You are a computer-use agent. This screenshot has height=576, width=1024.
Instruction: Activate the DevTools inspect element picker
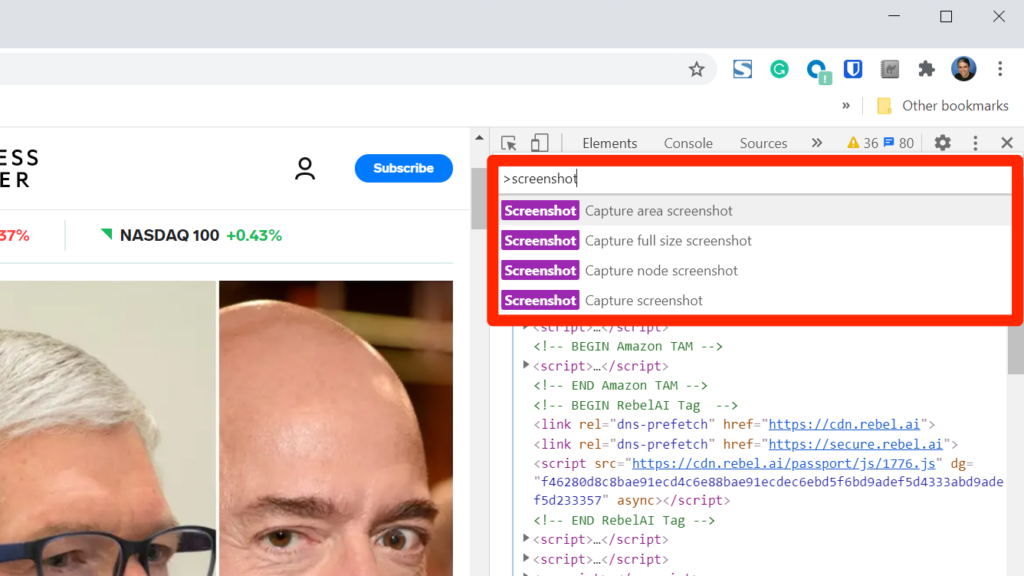pyautogui.click(x=509, y=143)
